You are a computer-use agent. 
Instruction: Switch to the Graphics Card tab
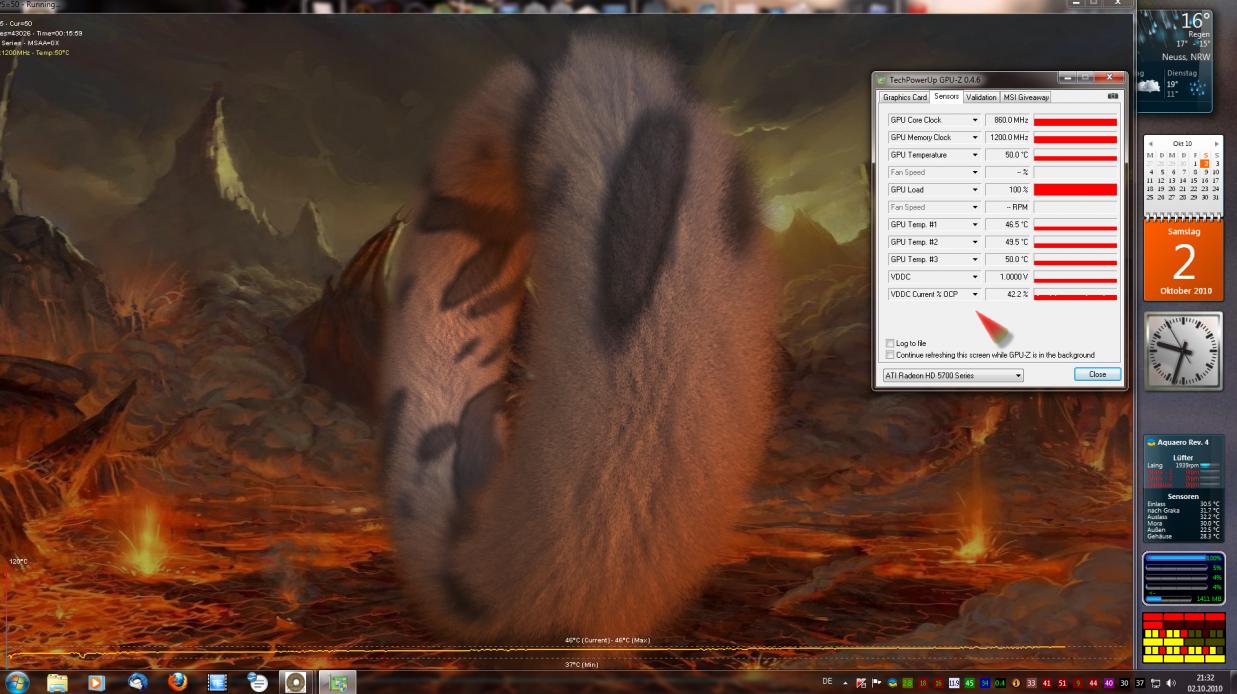[904, 97]
